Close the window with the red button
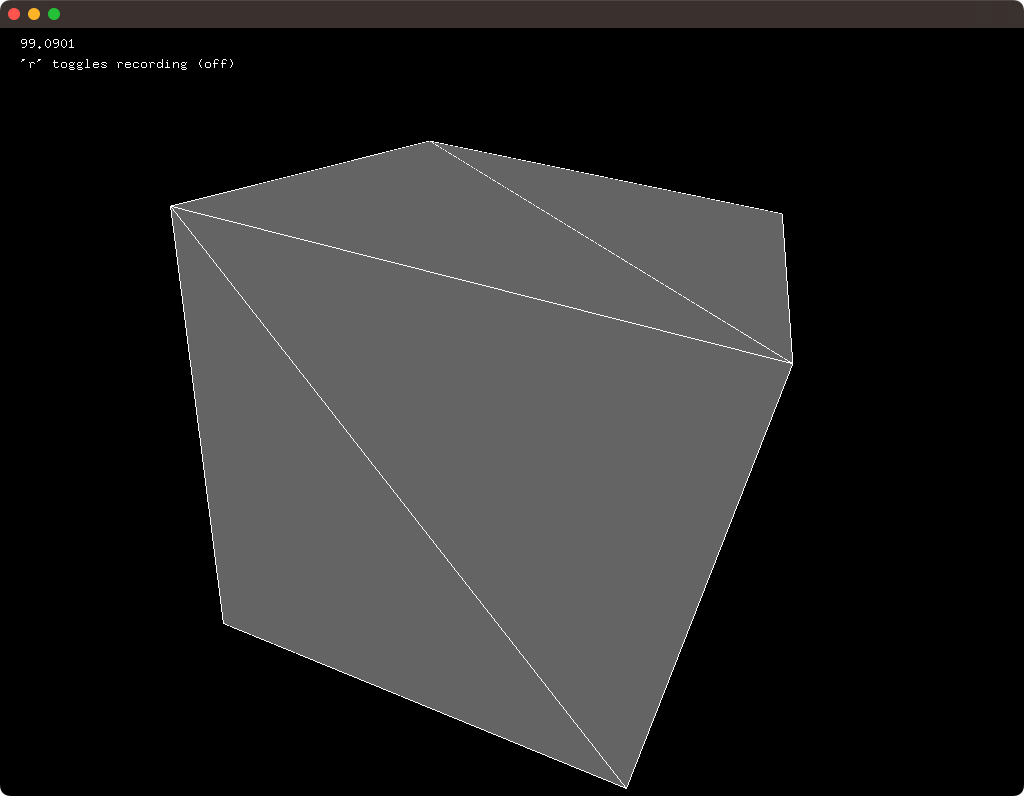The image size is (1024, 796). point(14,14)
